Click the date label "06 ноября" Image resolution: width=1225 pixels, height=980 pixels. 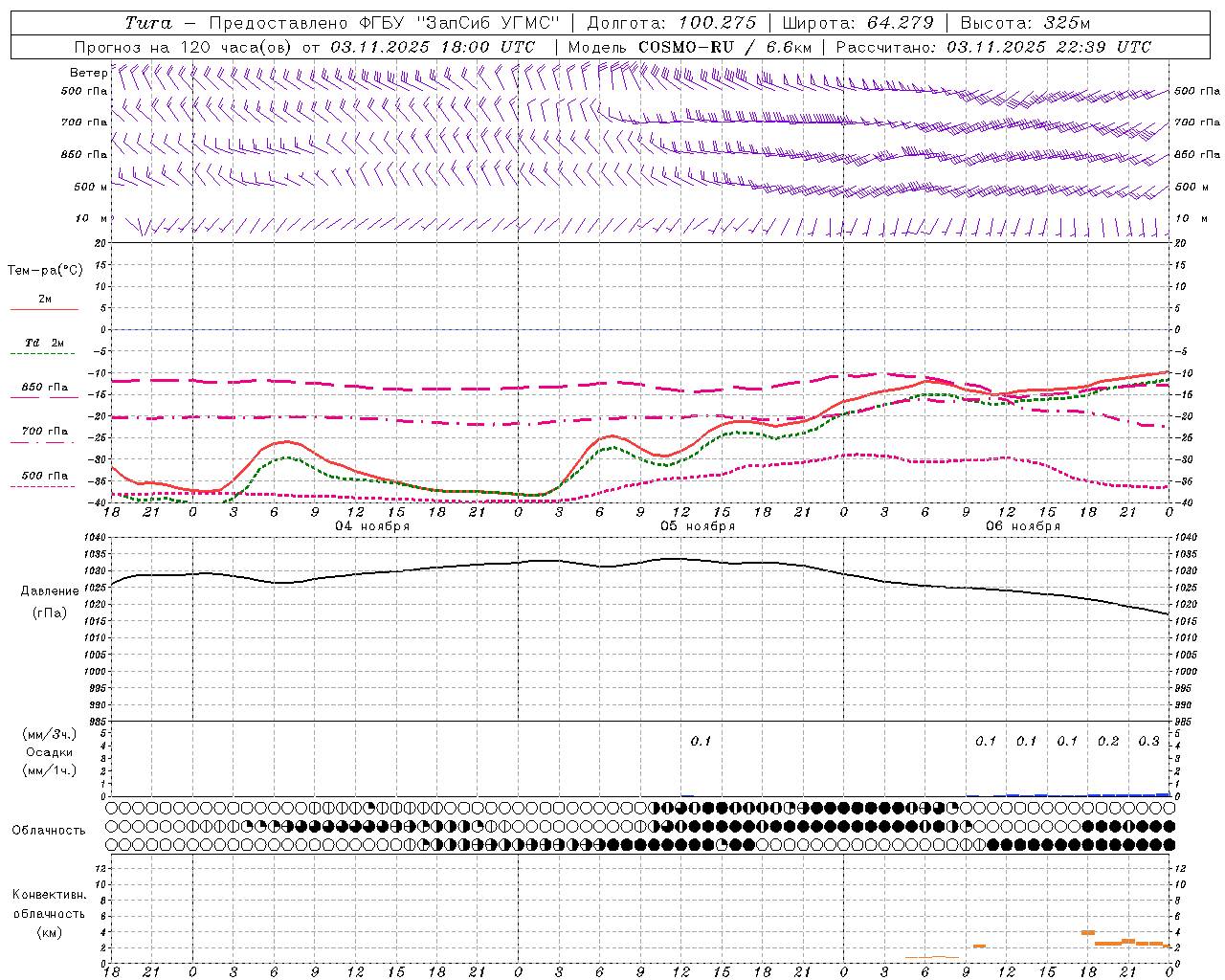click(1023, 526)
